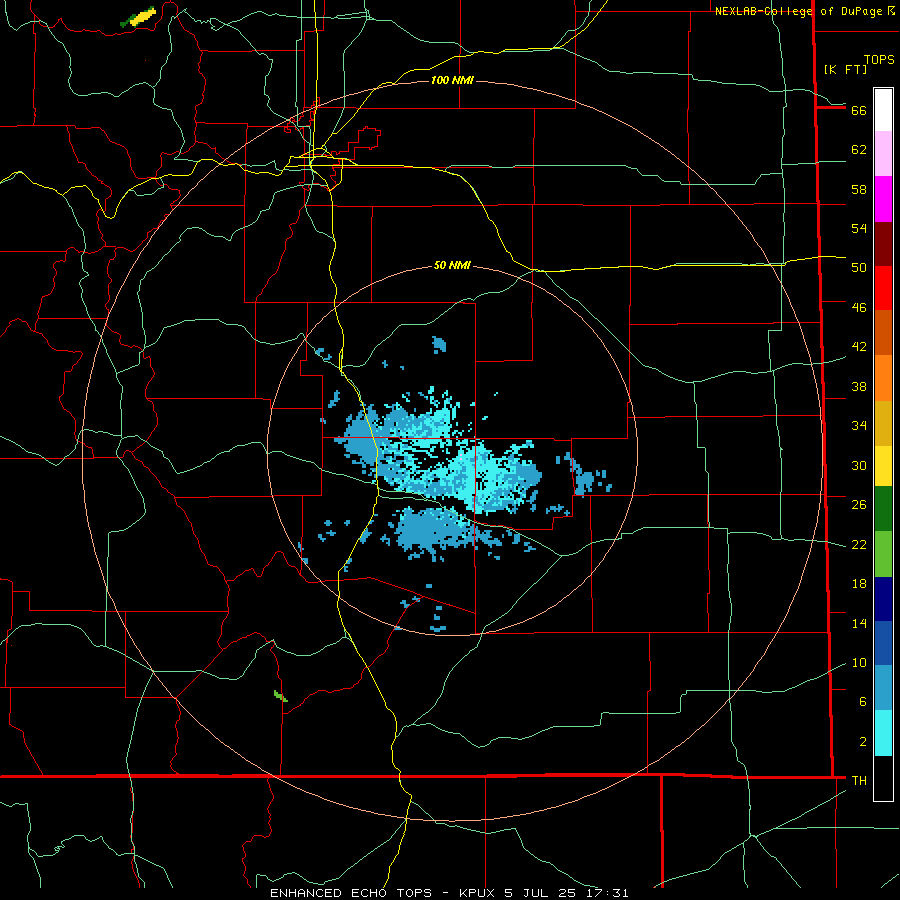Viewport: 900px width, 900px height.
Task: Click the dark red maroon legend band
Action: 883,244
